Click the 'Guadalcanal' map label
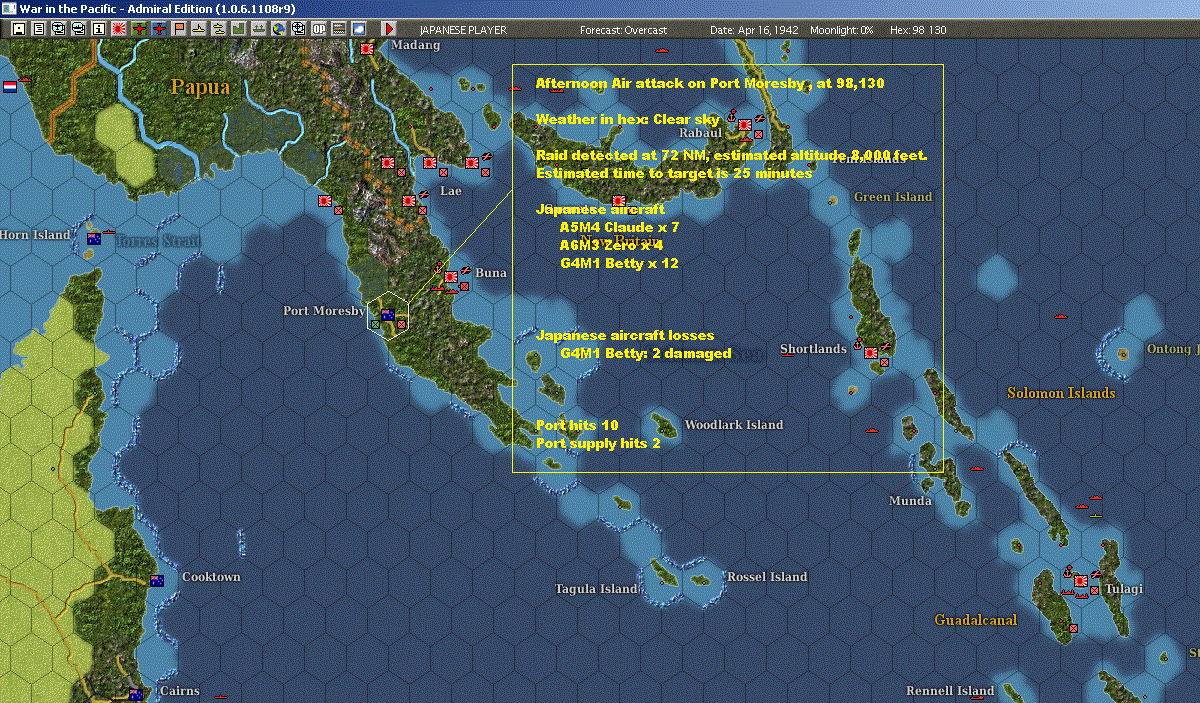 point(976,620)
